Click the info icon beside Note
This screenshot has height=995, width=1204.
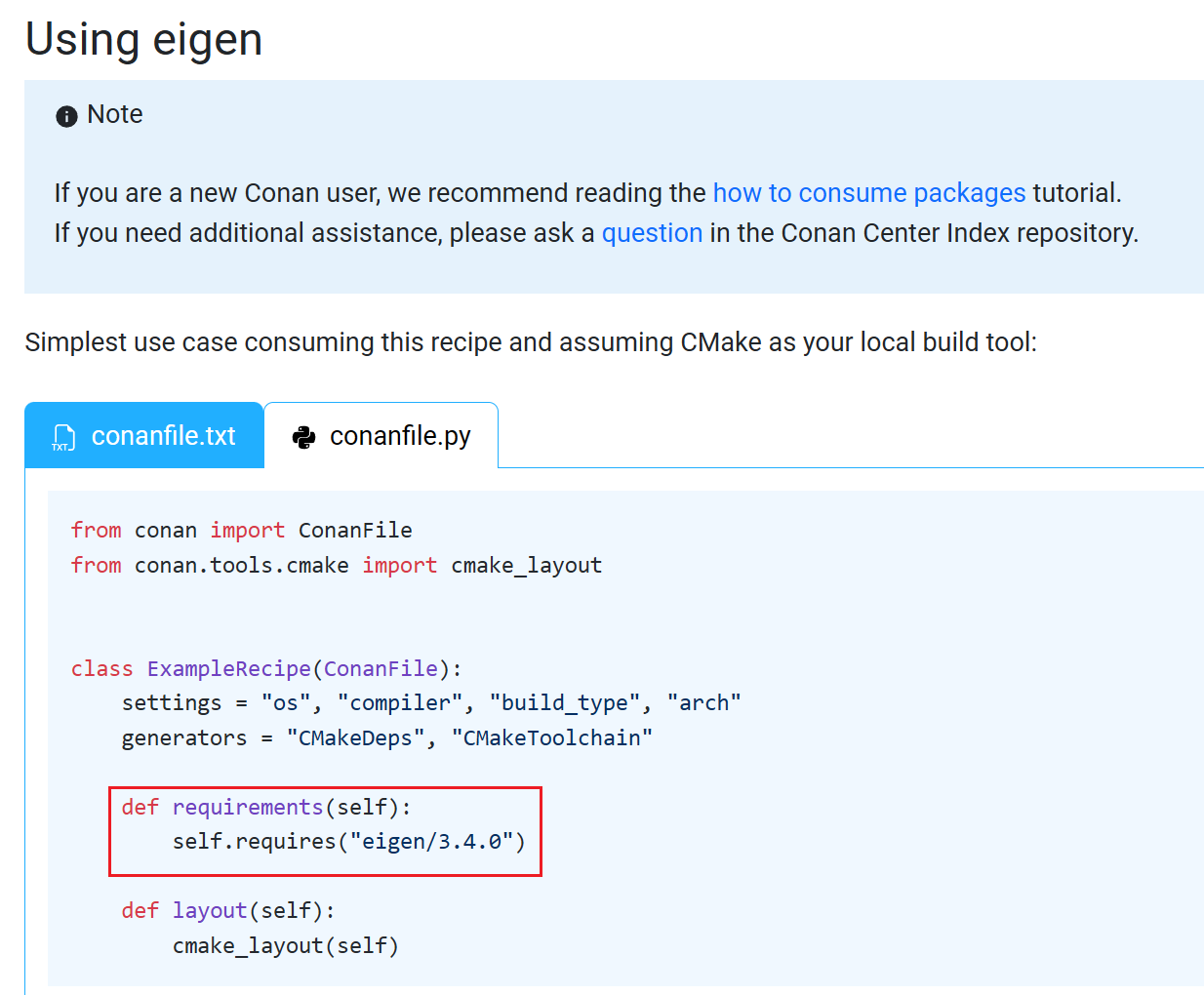pos(66,117)
